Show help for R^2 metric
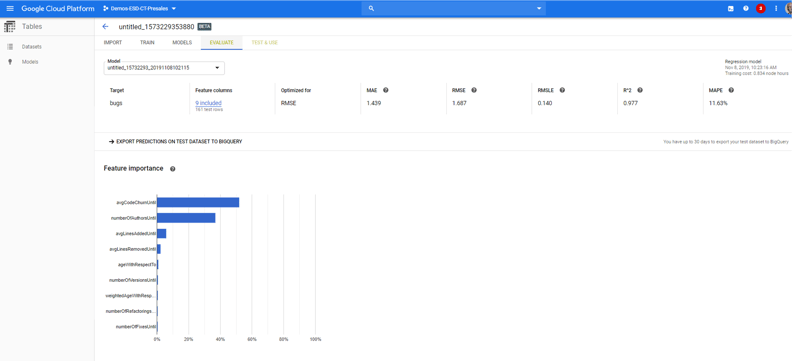The width and height of the screenshot is (792, 361). (x=640, y=90)
